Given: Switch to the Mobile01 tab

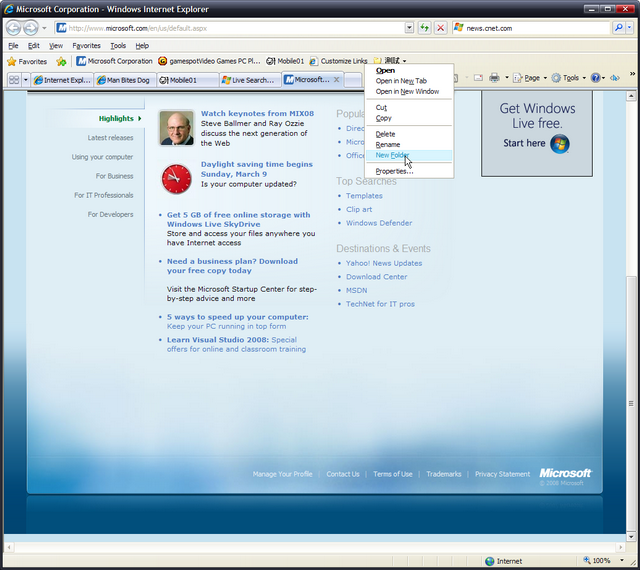Looking at the screenshot, I should click(x=187, y=80).
